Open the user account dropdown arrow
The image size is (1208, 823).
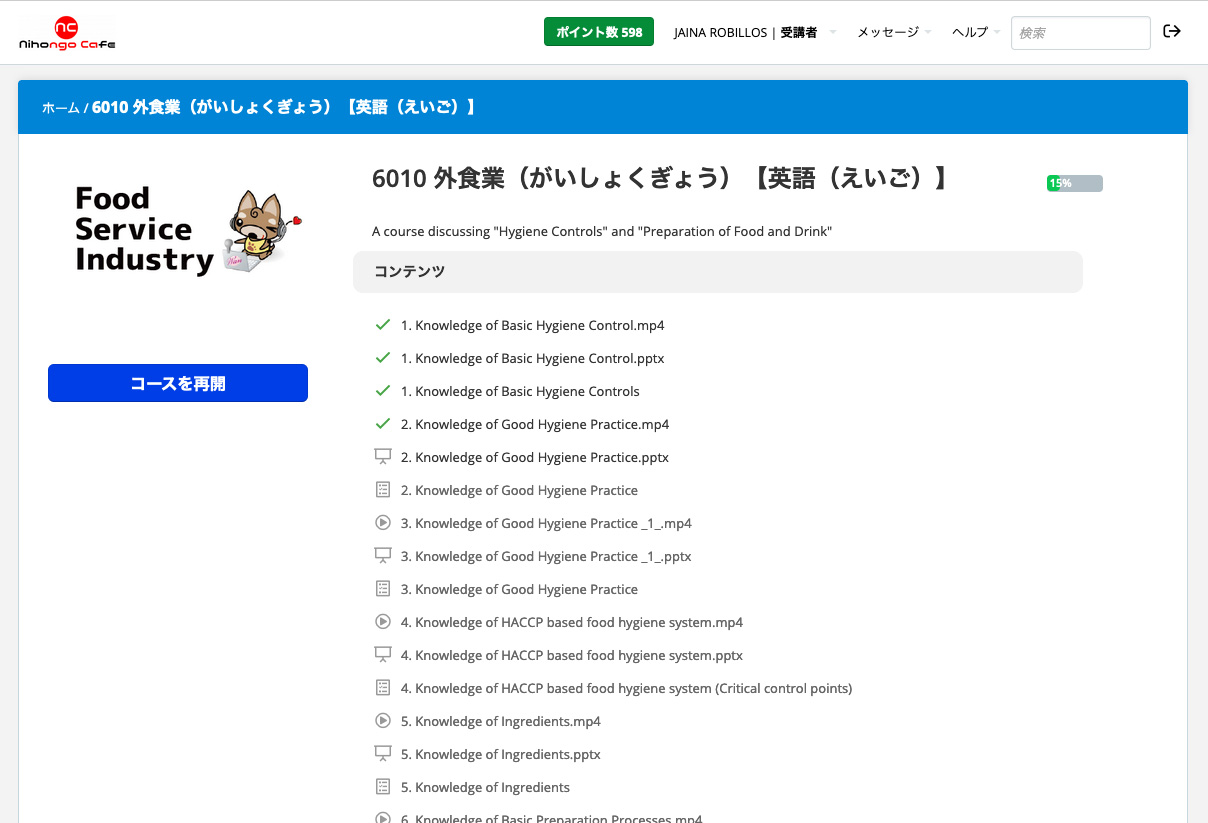[x=833, y=33]
